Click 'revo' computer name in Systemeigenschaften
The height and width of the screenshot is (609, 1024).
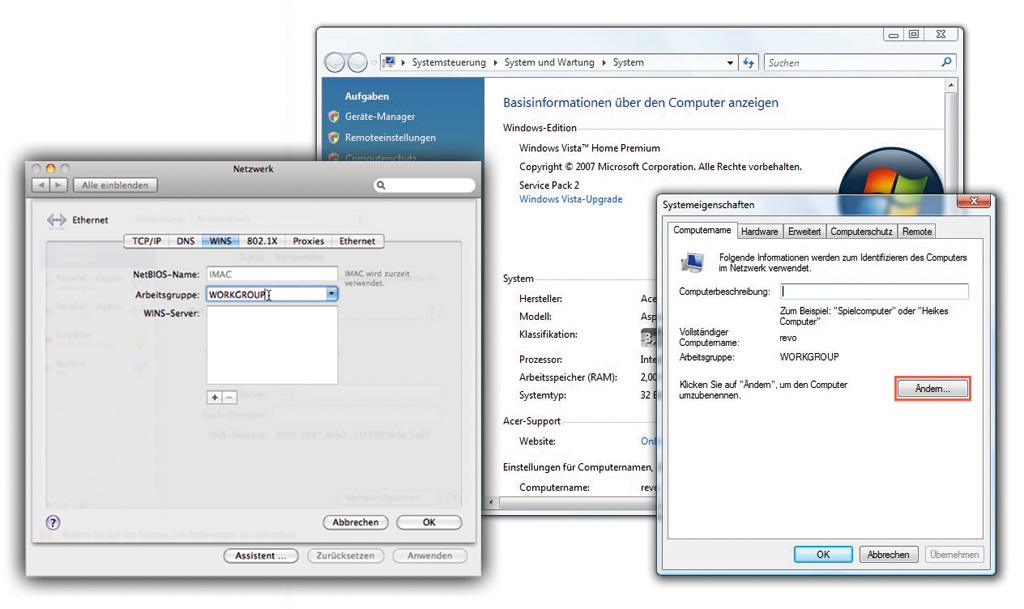788,338
